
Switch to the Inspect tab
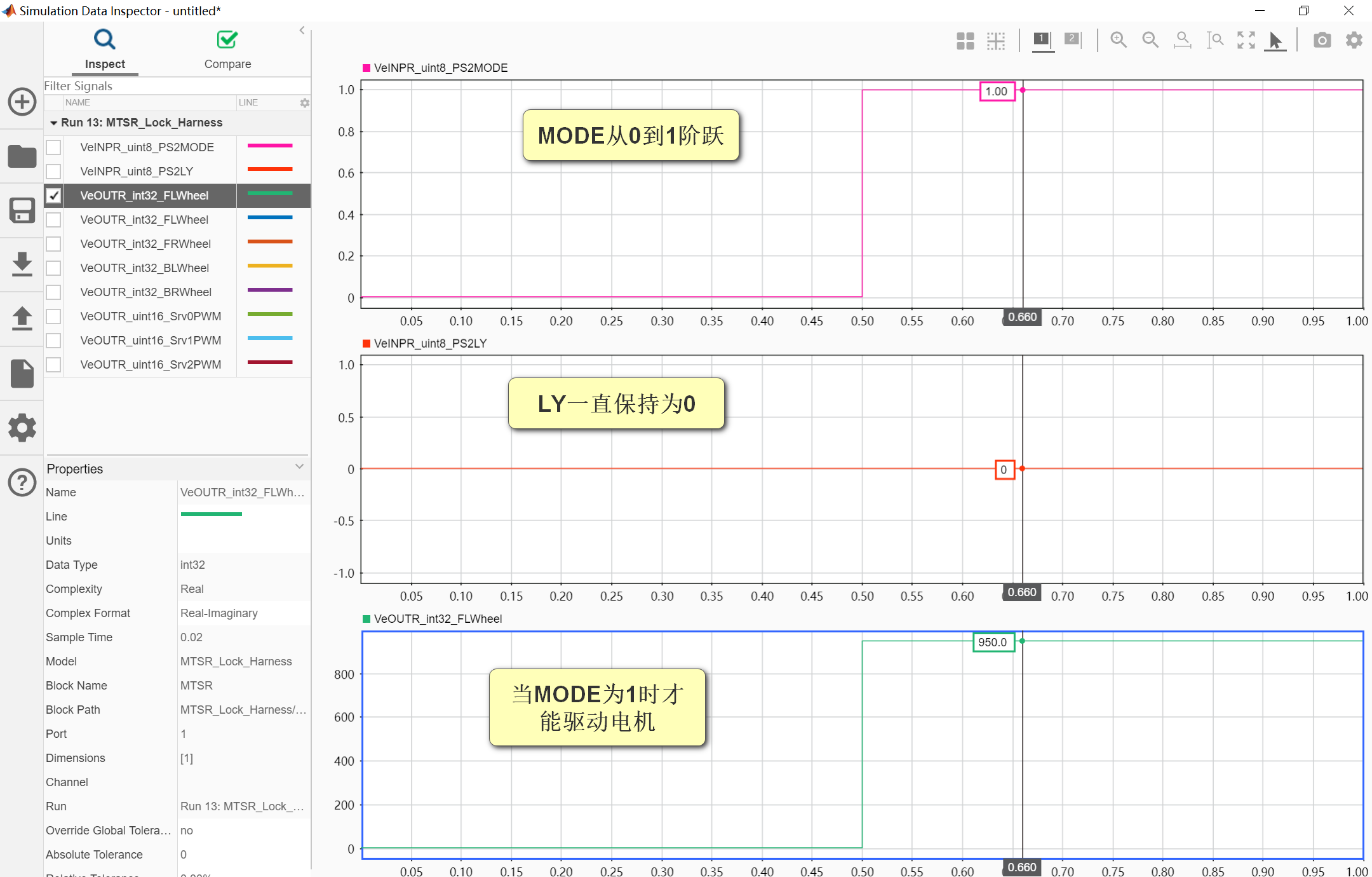click(x=105, y=50)
